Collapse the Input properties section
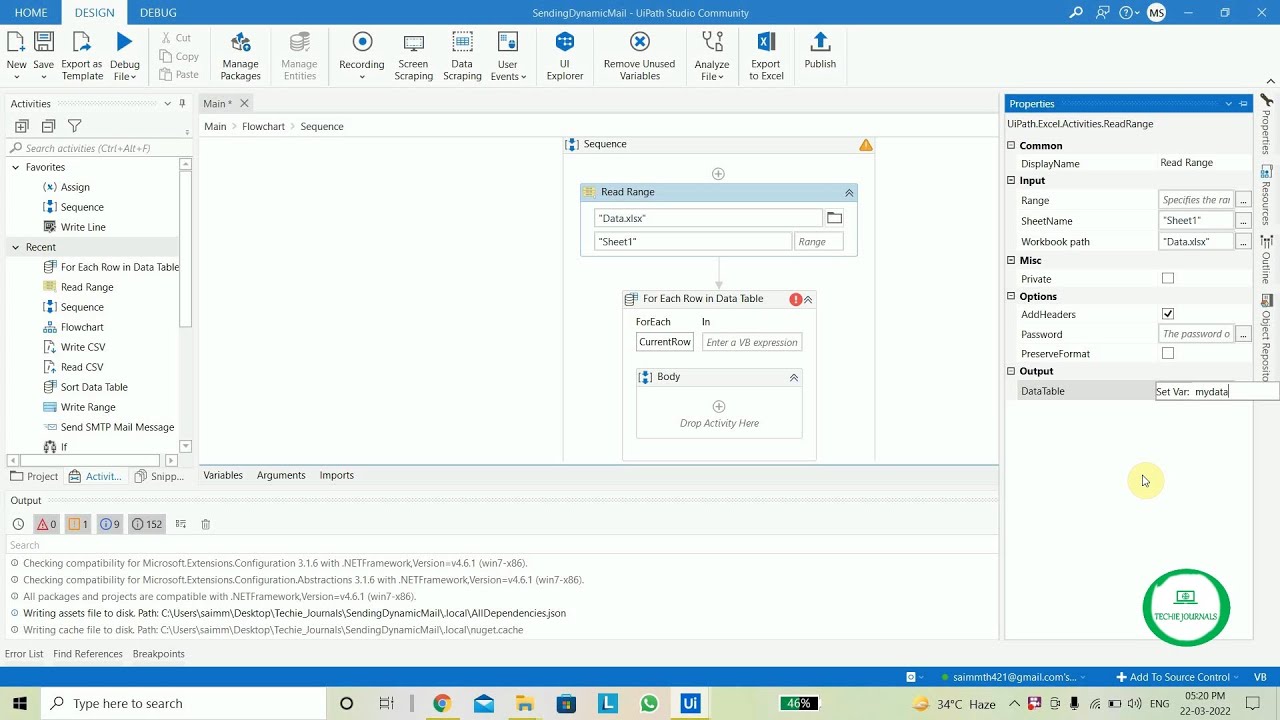 (1011, 180)
